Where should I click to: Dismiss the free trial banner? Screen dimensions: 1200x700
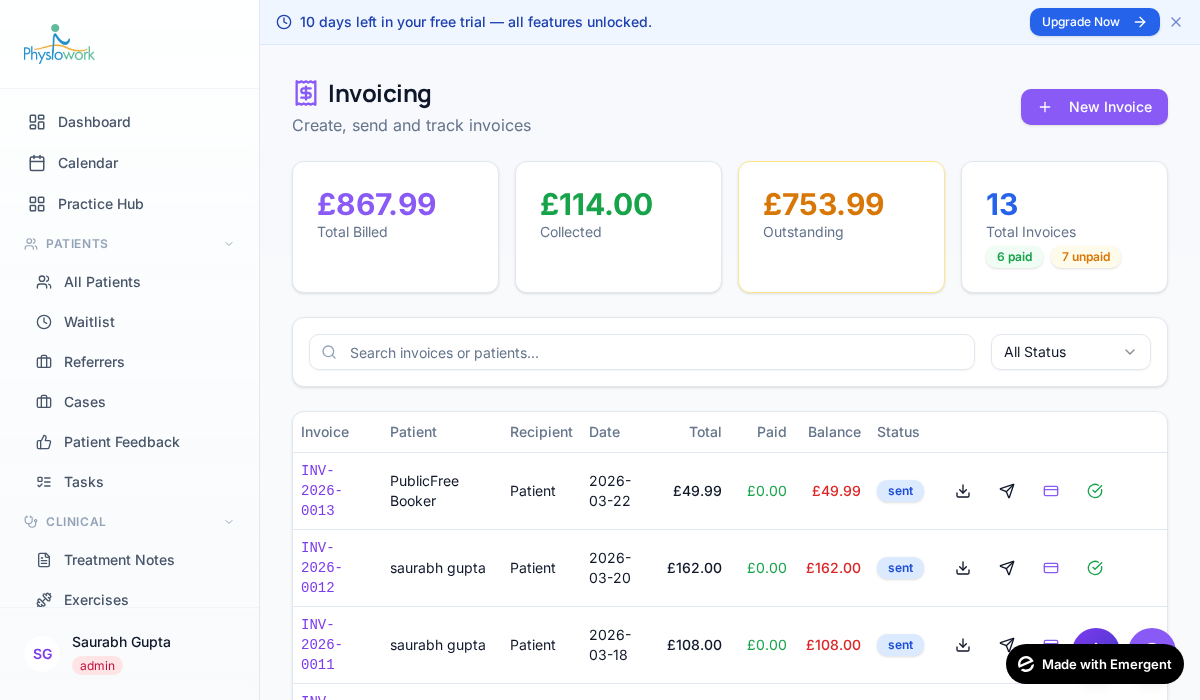coord(1176,22)
